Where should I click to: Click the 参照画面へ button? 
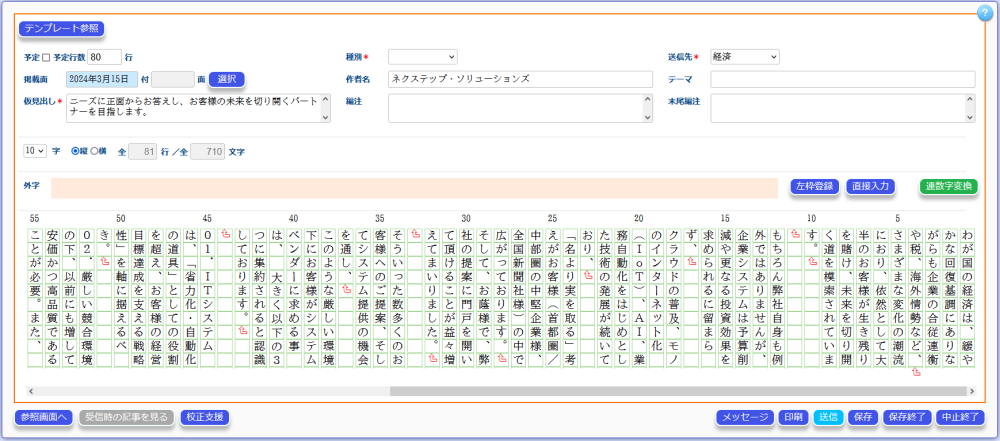pos(44,417)
